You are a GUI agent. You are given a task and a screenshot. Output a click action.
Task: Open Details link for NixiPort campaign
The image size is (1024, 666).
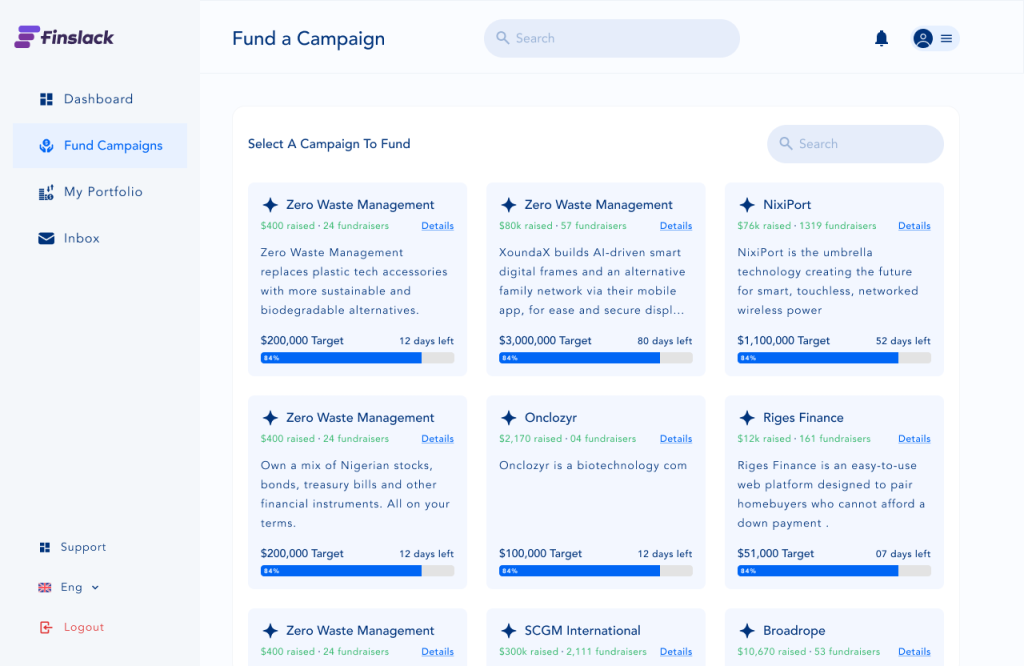[x=914, y=226]
